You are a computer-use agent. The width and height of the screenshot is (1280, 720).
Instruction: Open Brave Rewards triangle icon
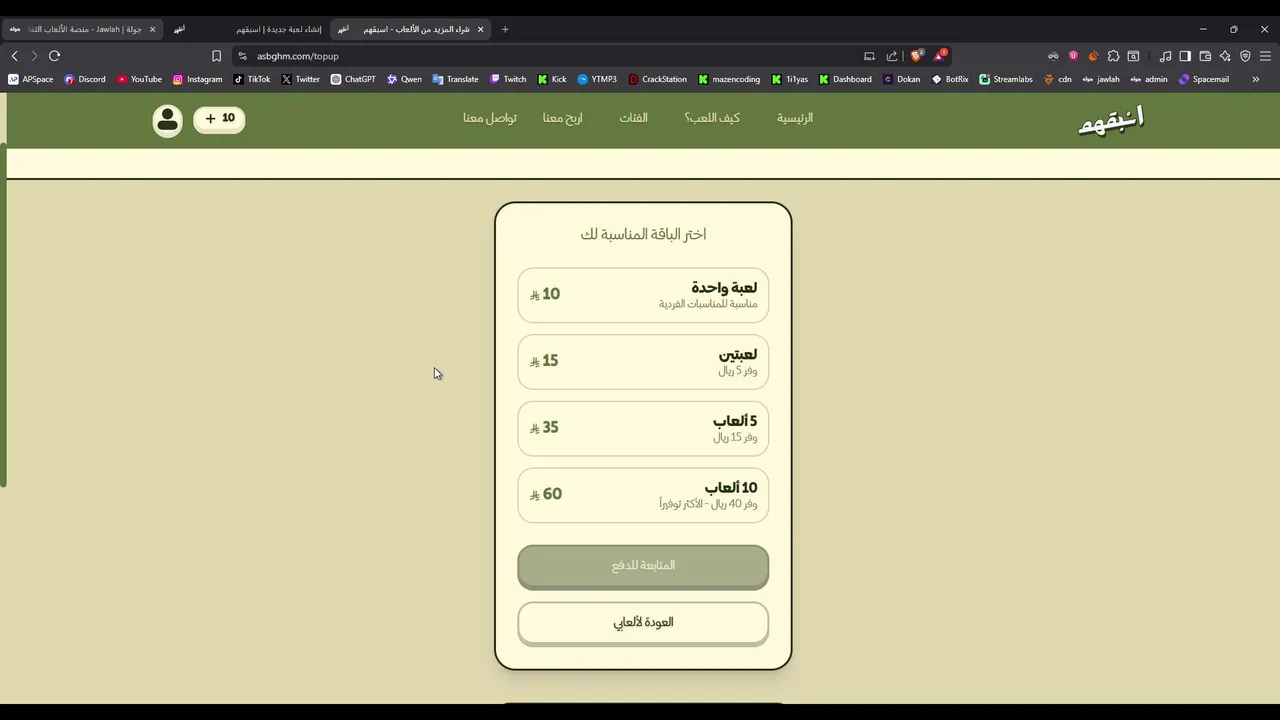pyautogui.click(x=941, y=56)
